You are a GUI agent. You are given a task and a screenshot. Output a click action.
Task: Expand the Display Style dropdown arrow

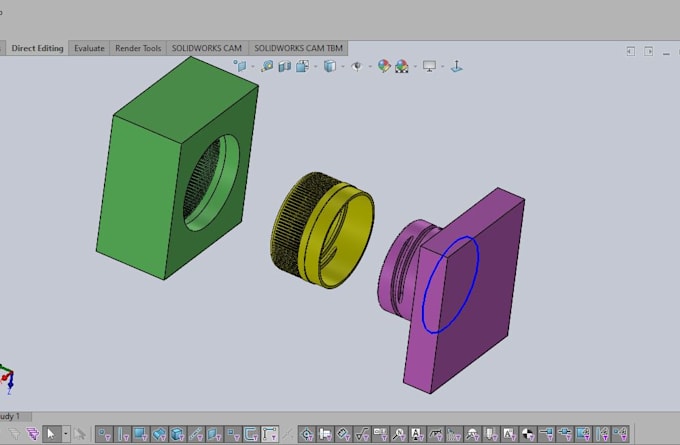point(343,66)
